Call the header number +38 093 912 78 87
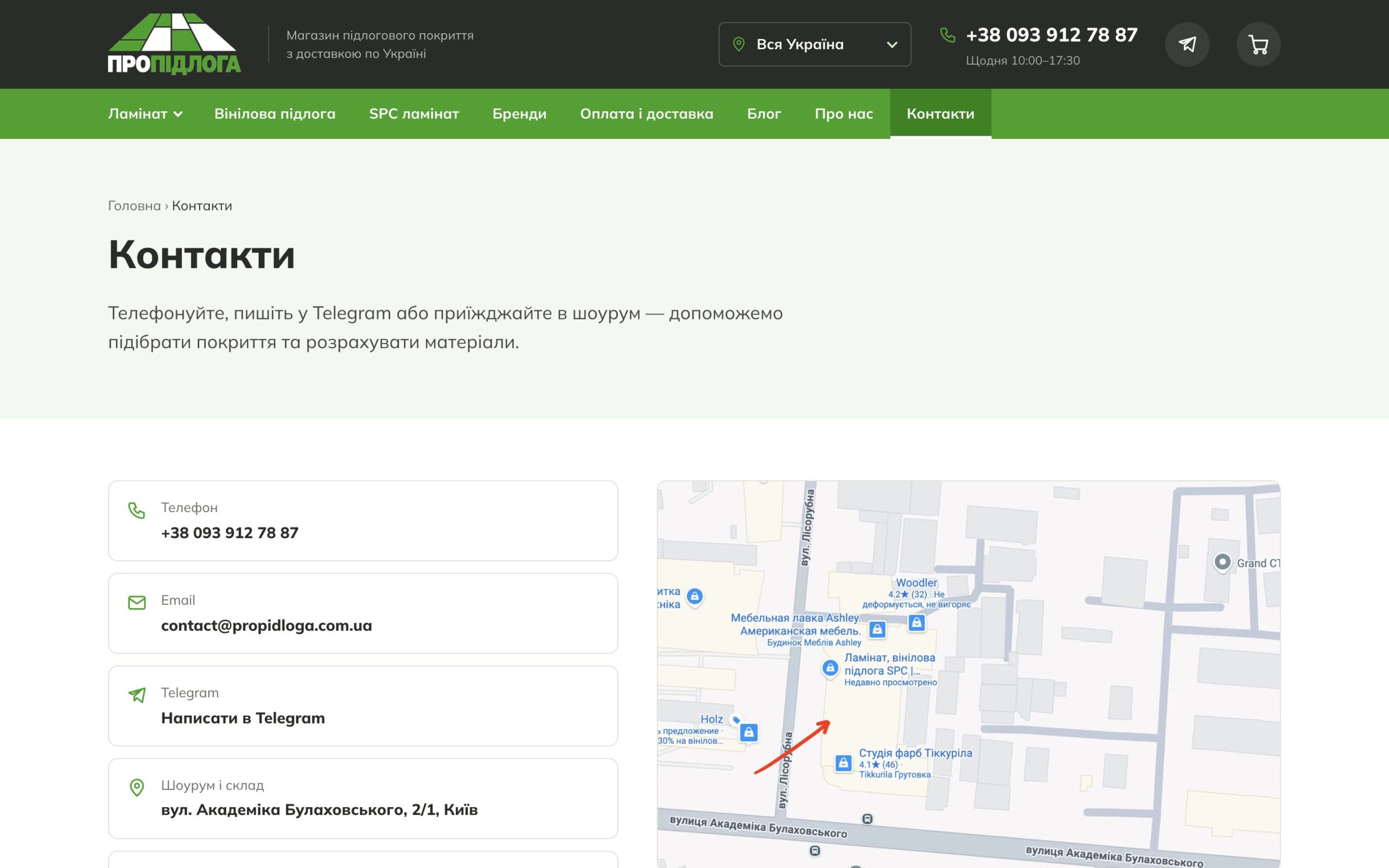The image size is (1389, 868). coord(1052,35)
